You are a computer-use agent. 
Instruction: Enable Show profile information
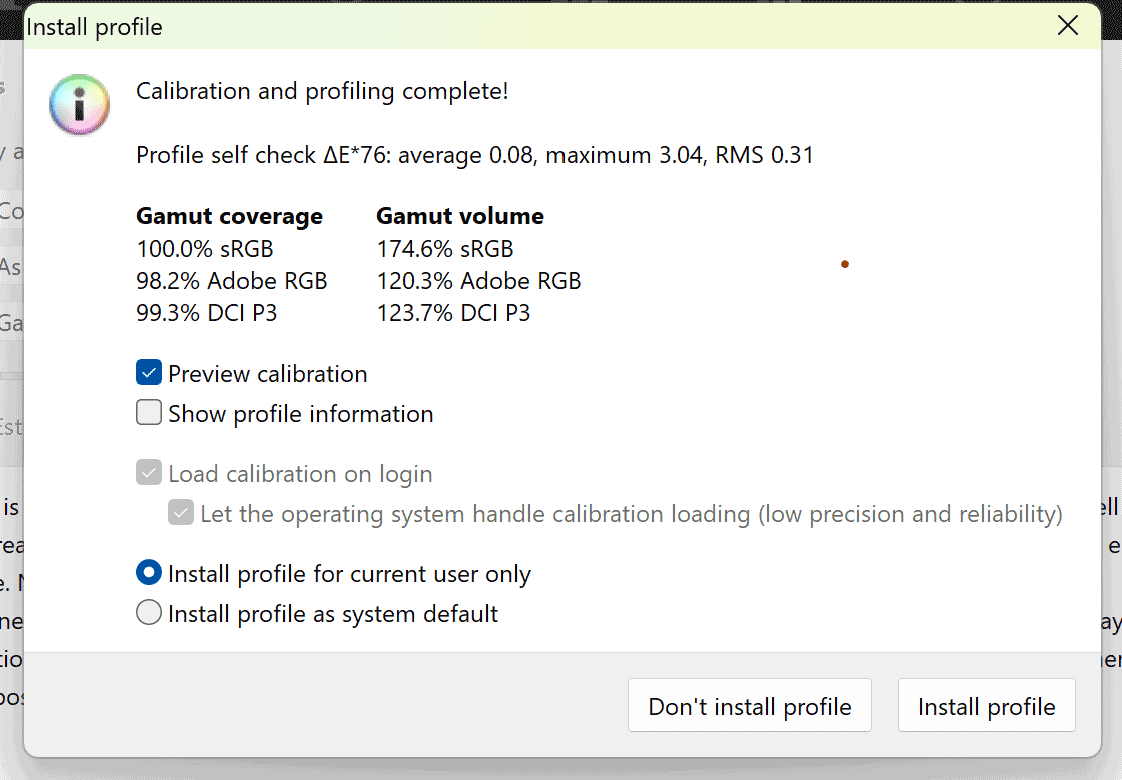pyautogui.click(x=149, y=414)
